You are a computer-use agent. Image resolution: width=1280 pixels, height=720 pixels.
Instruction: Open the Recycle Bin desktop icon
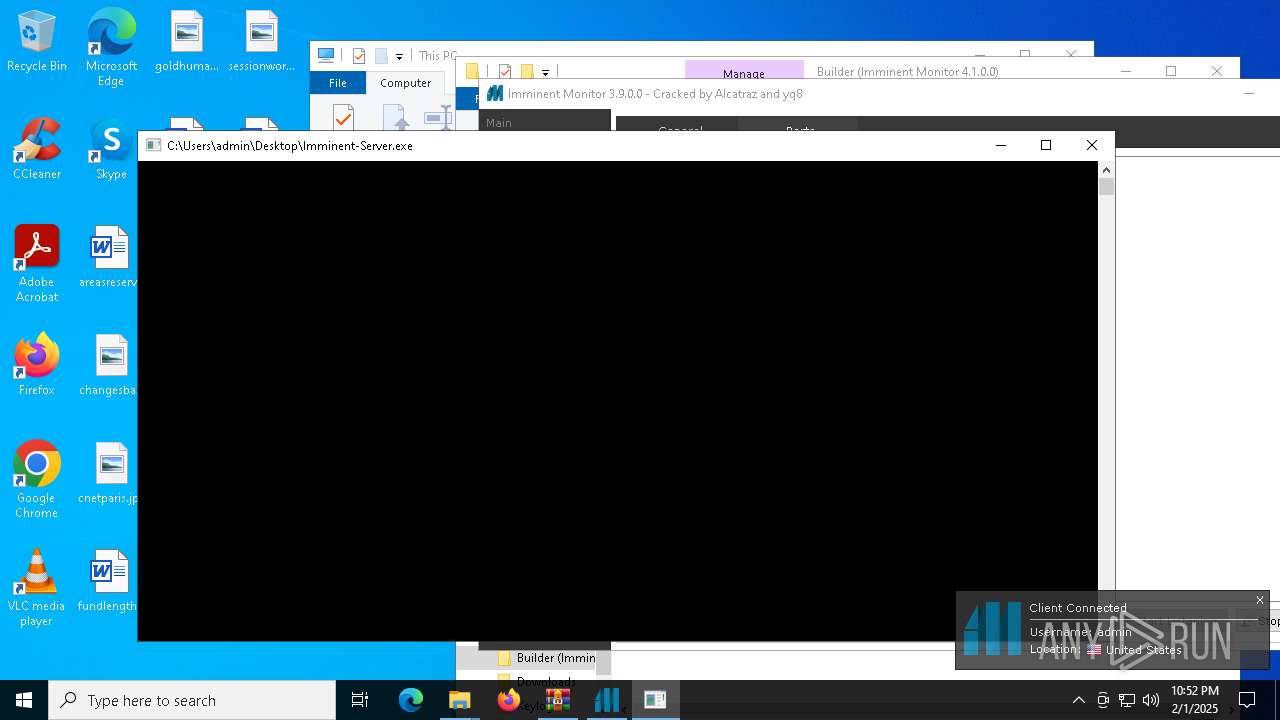click(37, 42)
